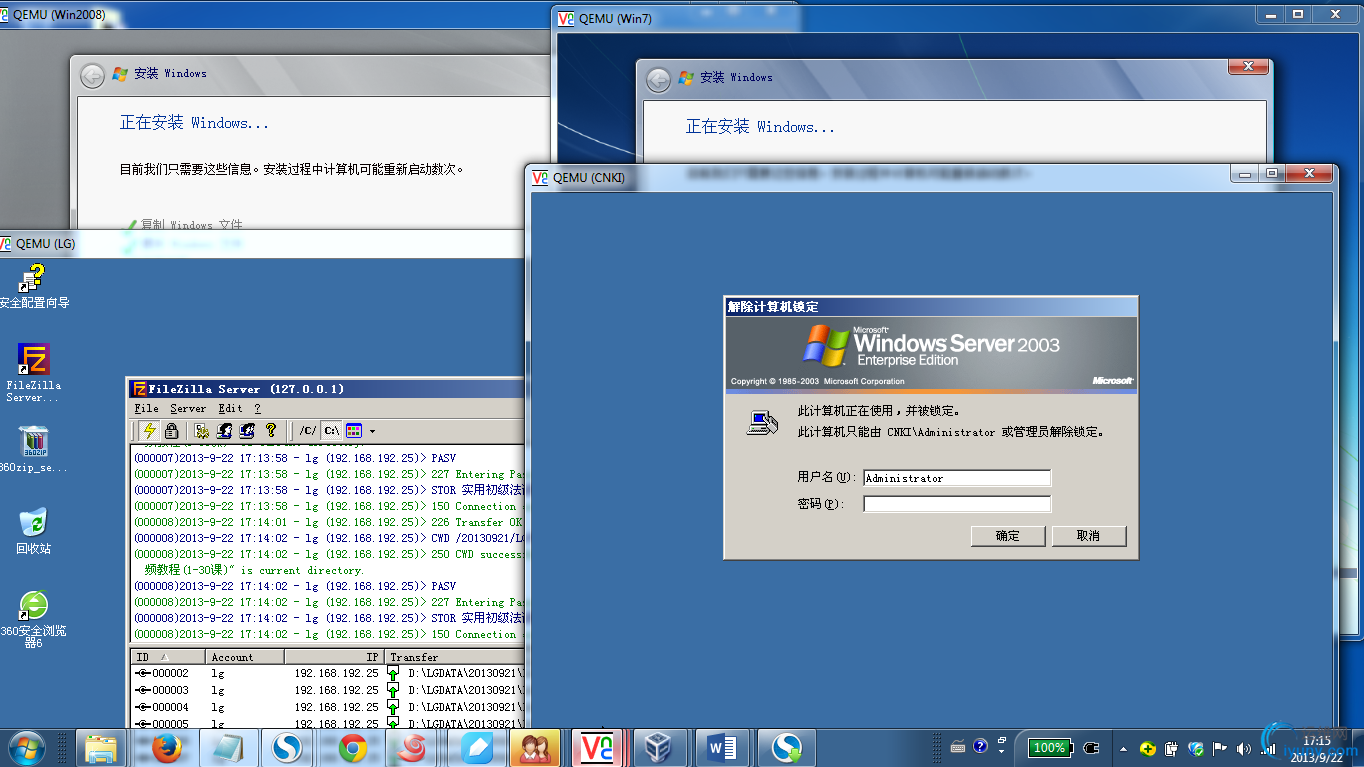This screenshot has height=767, width=1364.
Task: Launch Chrome from the taskbar
Action: tap(352, 747)
